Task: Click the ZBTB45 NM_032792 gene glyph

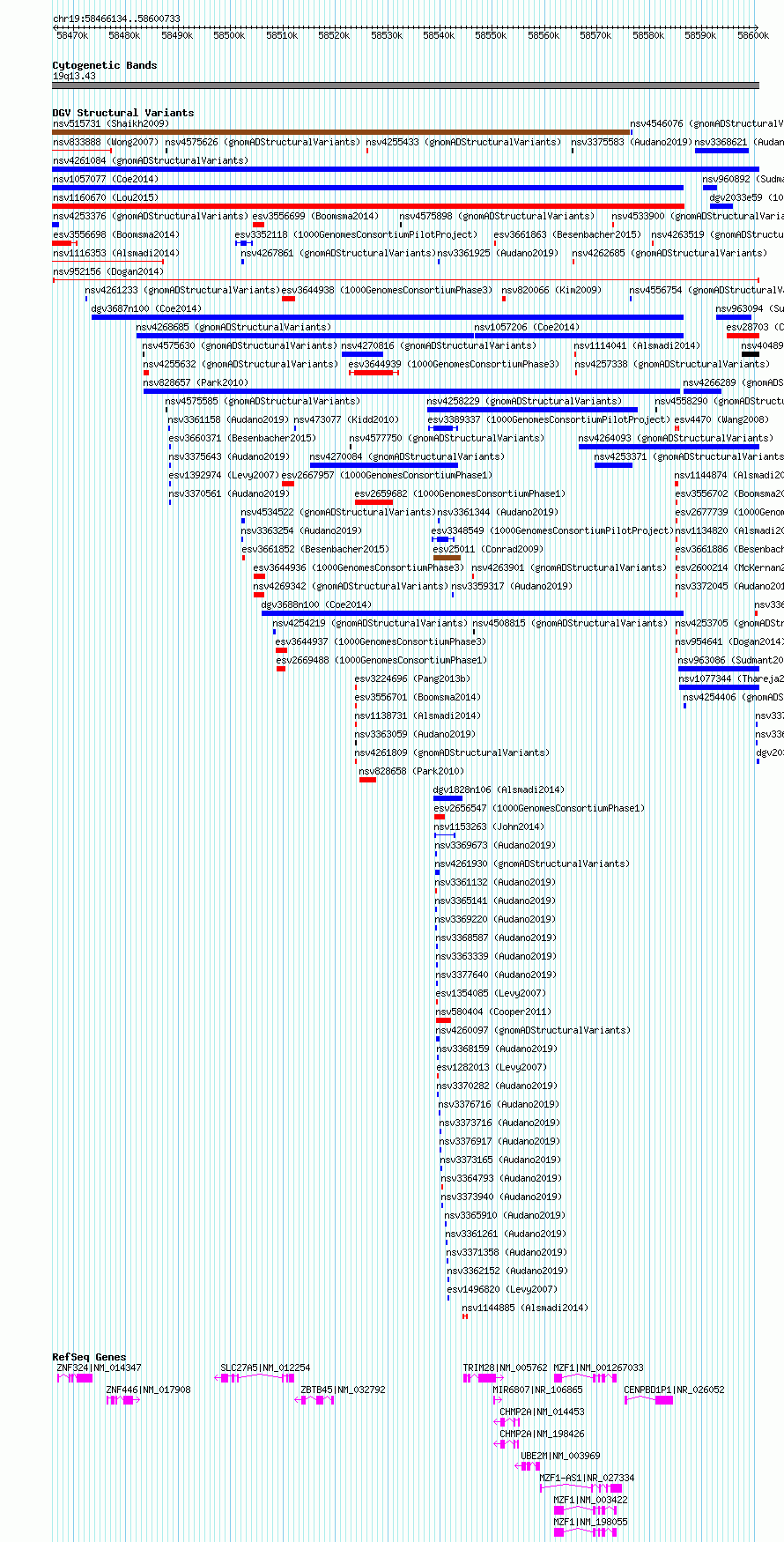Action: coord(314,1400)
